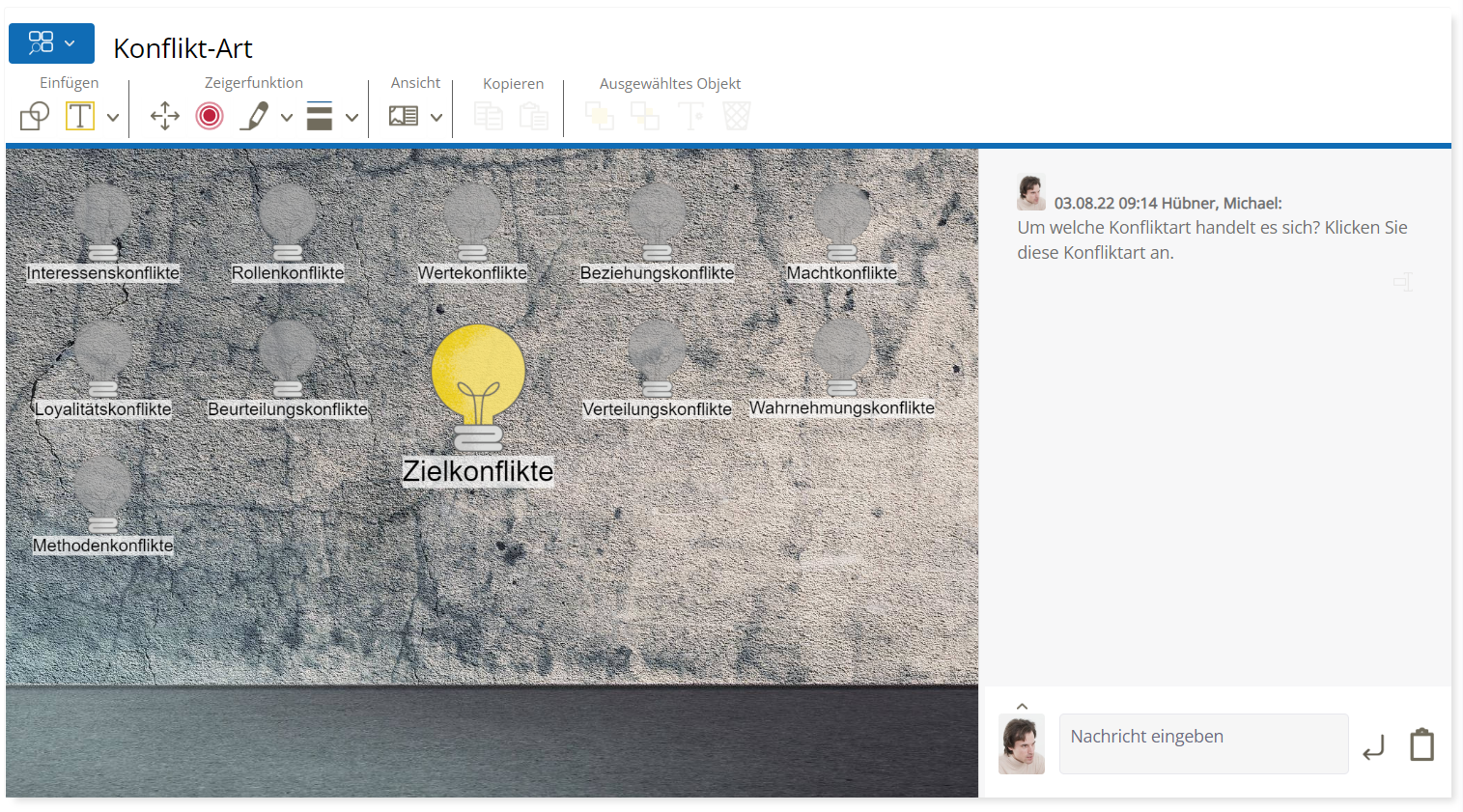
Task: Expand the pen tool options arrow
Action: tap(287, 118)
